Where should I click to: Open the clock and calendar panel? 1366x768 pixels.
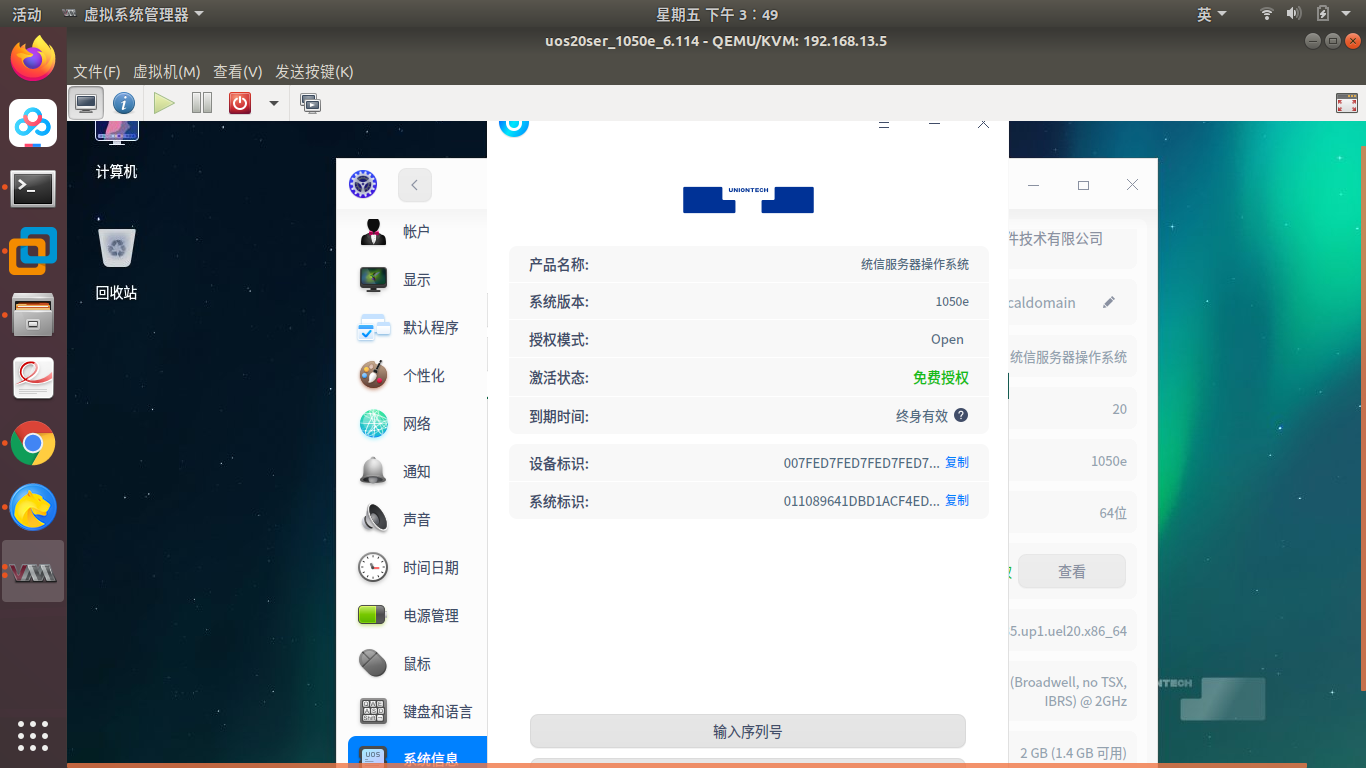pyautogui.click(x=716, y=14)
